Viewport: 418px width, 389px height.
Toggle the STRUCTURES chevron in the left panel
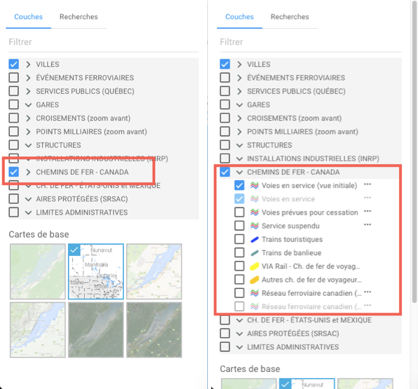28,145
